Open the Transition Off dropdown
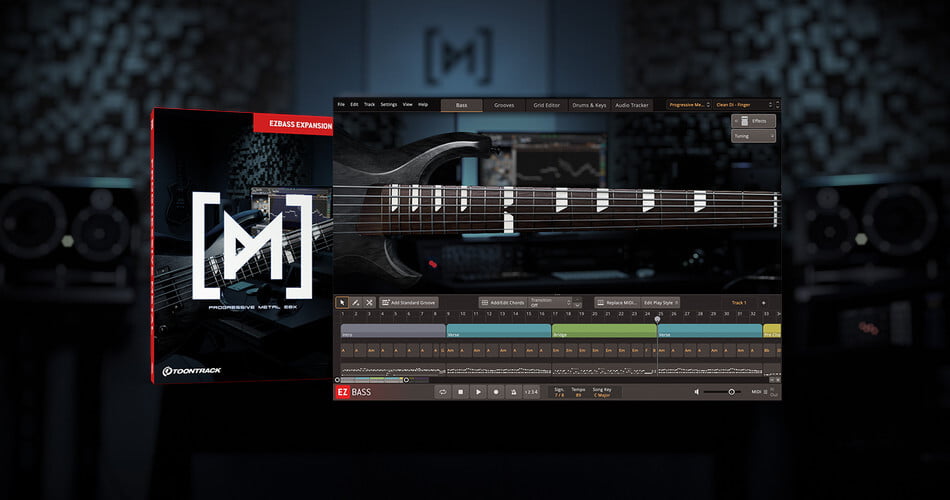This screenshot has height=500, width=950. 551,302
